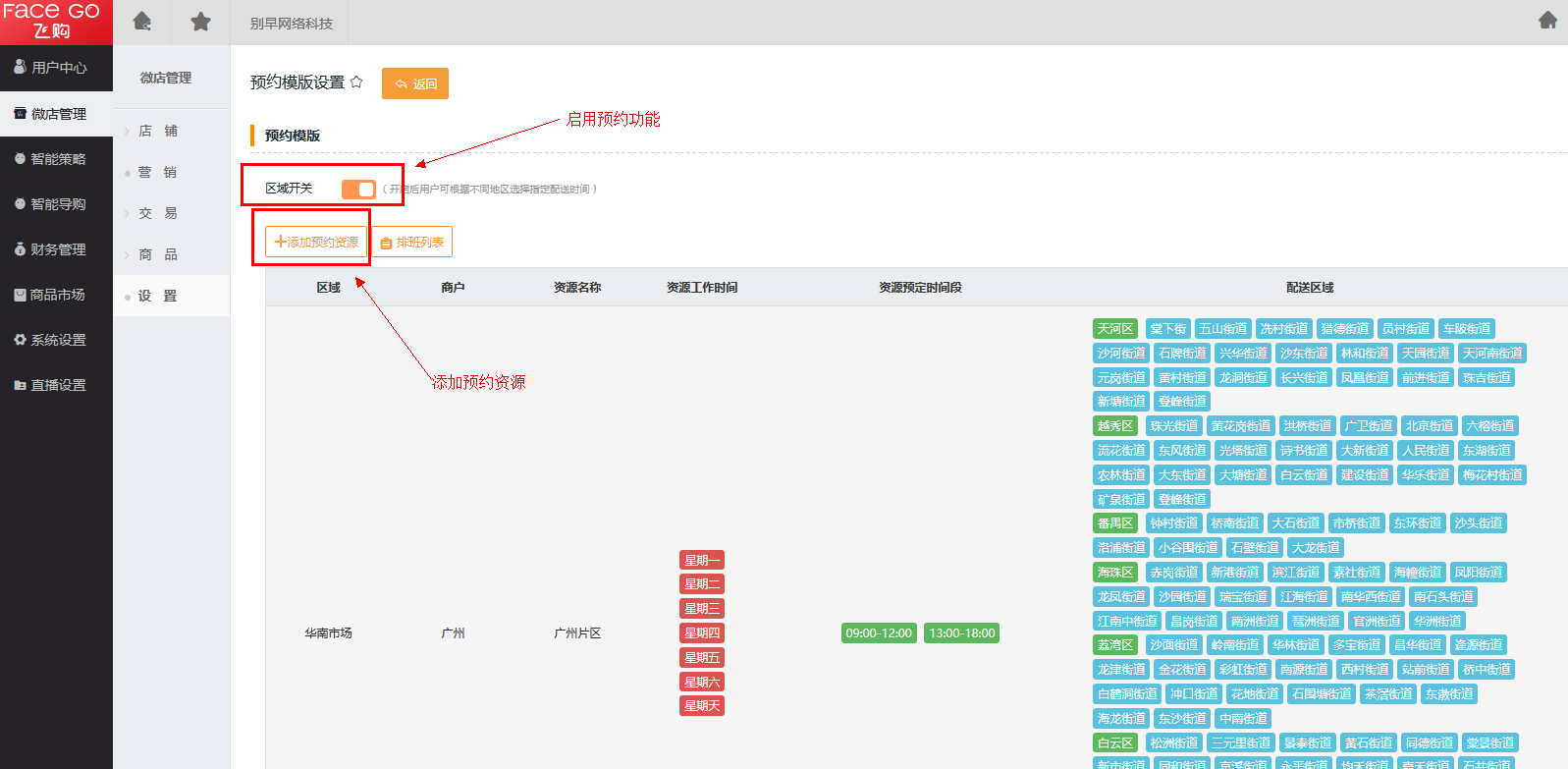1568x769 pixels.
Task: Click the star icon beside 预约模版设置 title
Action: click(356, 82)
